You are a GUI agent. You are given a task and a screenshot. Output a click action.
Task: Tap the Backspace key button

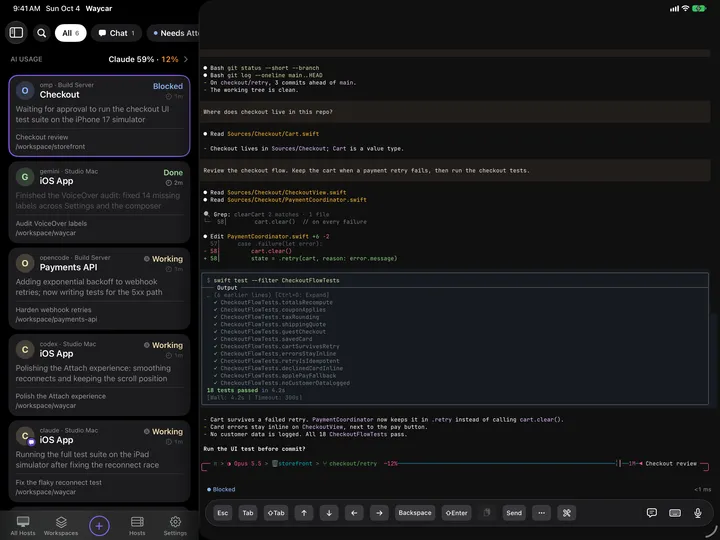click(415, 513)
